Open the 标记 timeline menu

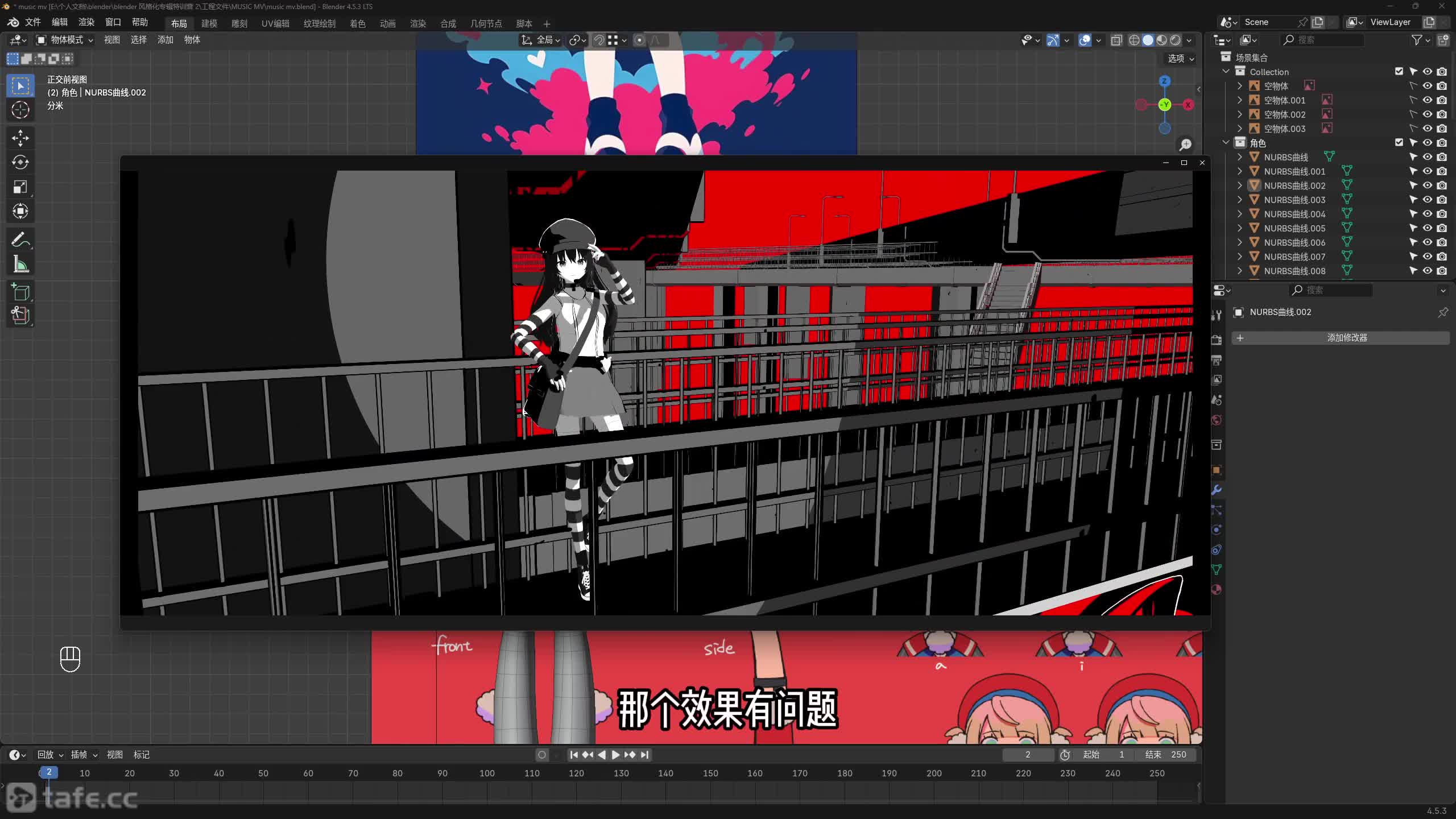click(x=141, y=755)
